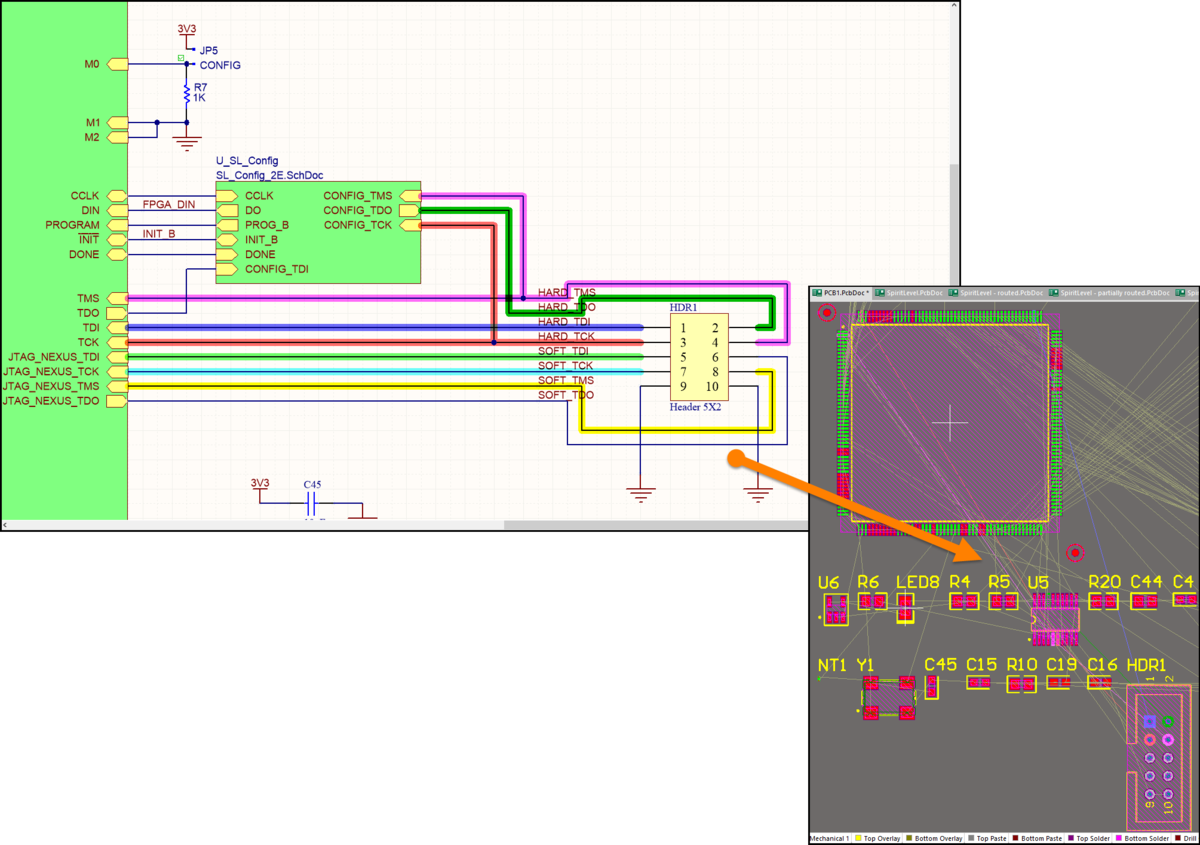Click pin 1 pad of HDR1 on the PCB
Image resolution: width=1200 pixels, height=845 pixels.
[x=1150, y=721]
